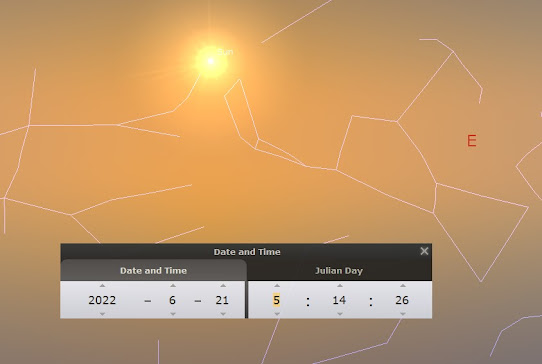542x364 pixels.
Task: Switch to the Julian Day tab
Action: (x=339, y=271)
